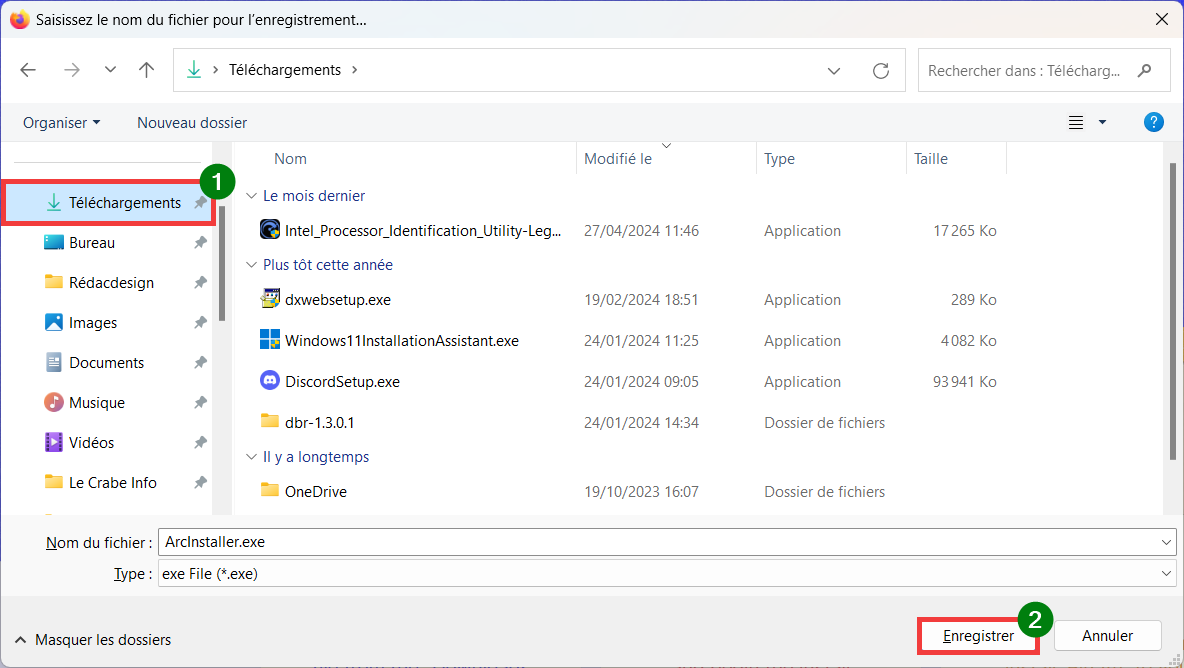Image resolution: width=1184 pixels, height=668 pixels.
Task: Open the file Type dropdown
Action: tap(1166, 574)
